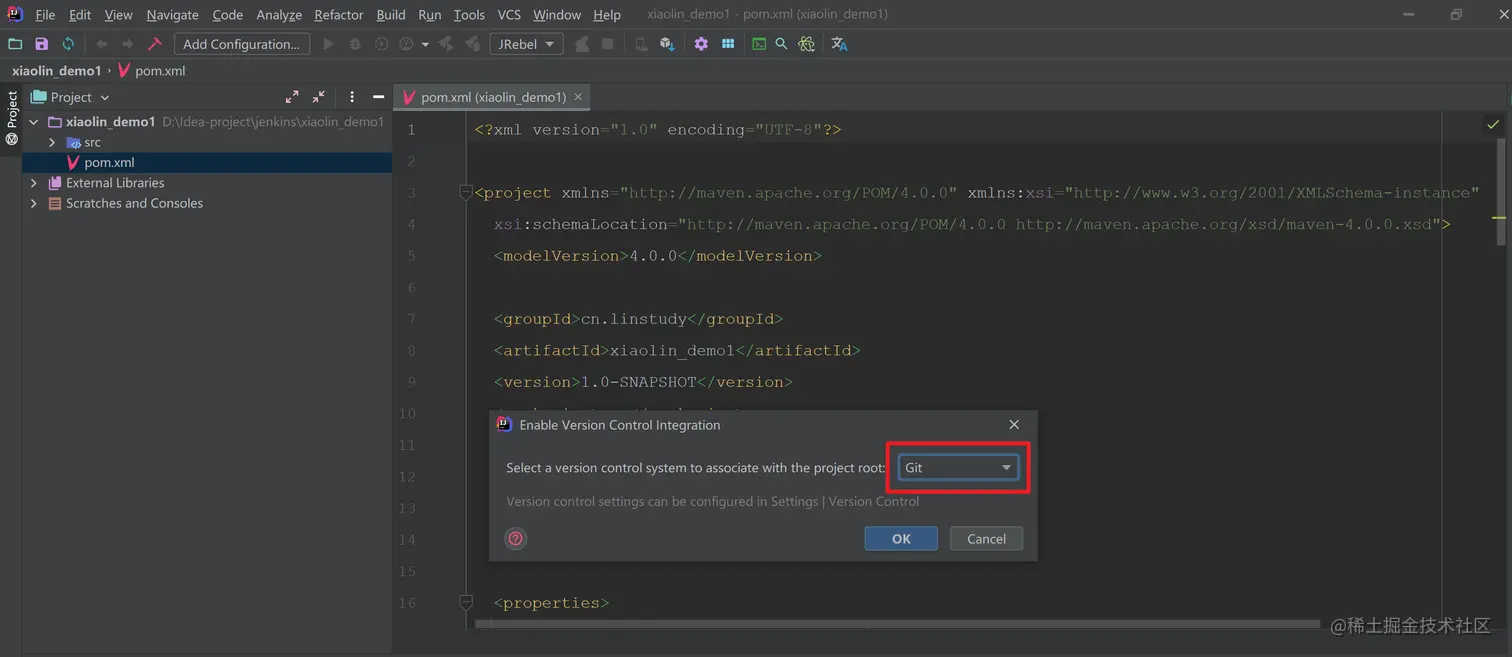Click the Profiler run icon
1512x657 pixels.
[x=406, y=44]
